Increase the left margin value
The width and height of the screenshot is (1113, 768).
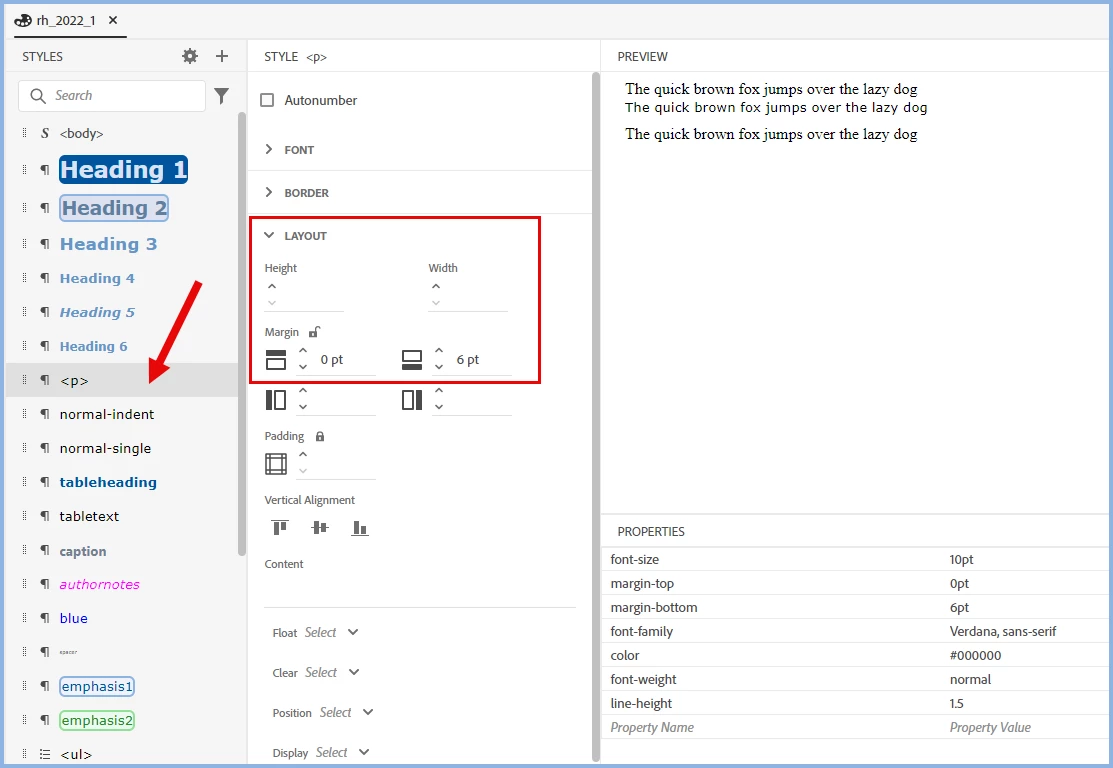pos(303,390)
